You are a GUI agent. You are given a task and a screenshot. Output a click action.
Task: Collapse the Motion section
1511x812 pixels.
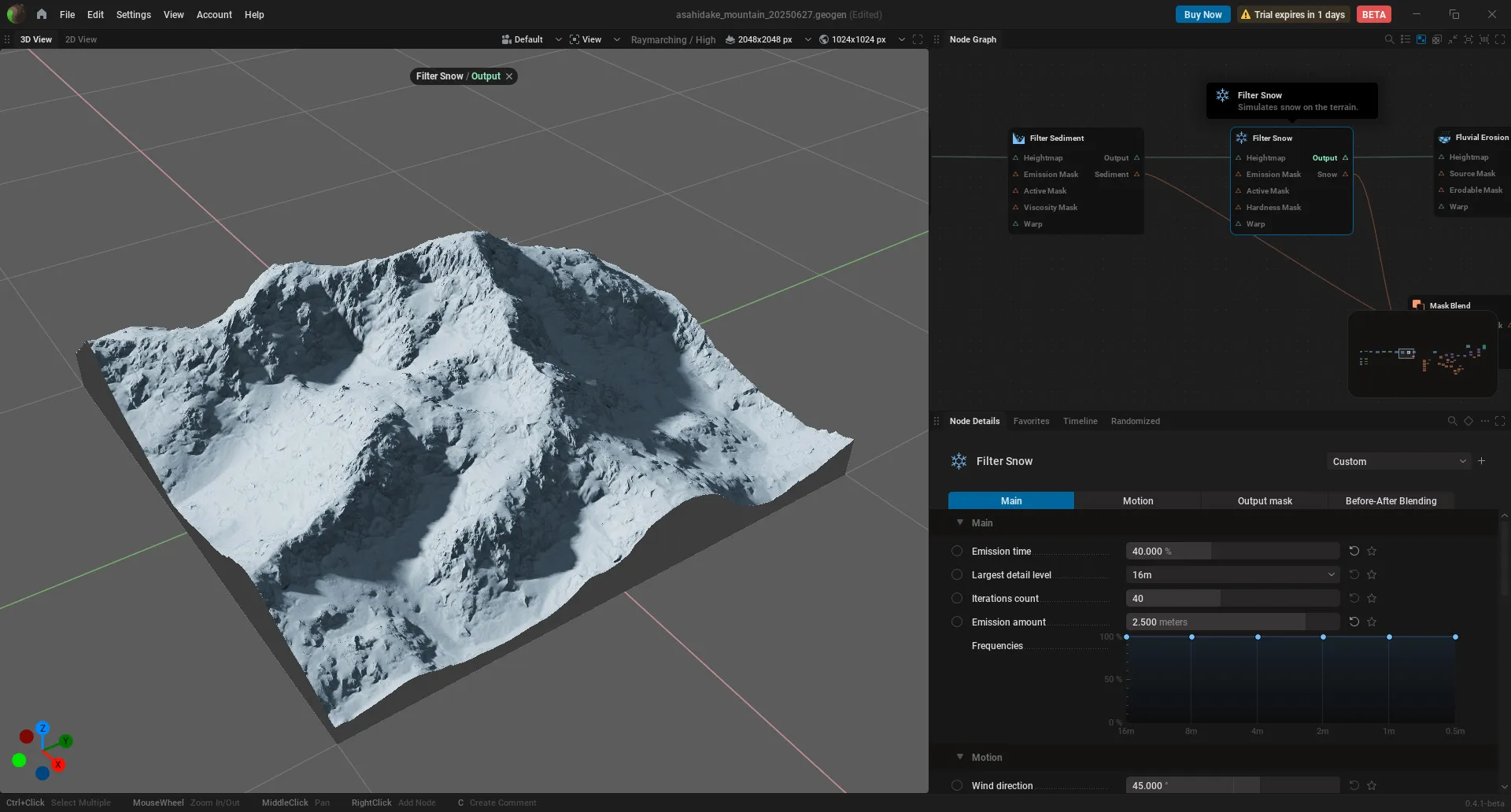pyautogui.click(x=960, y=757)
